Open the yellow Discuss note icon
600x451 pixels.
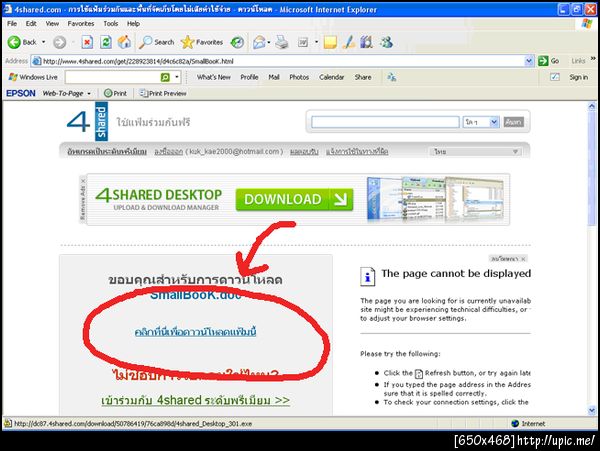(x=330, y=42)
